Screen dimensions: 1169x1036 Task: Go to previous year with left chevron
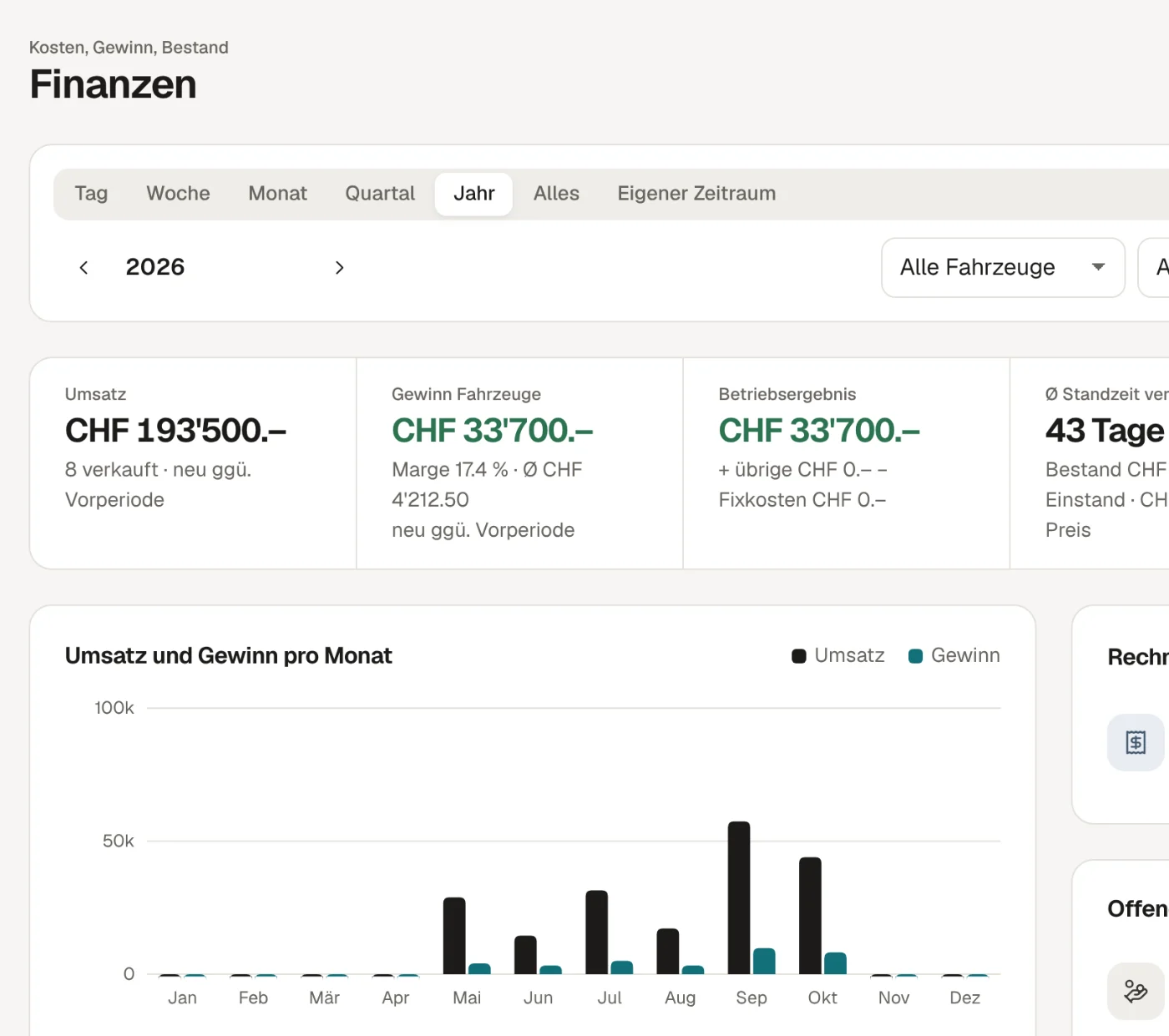tap(83, 267)
